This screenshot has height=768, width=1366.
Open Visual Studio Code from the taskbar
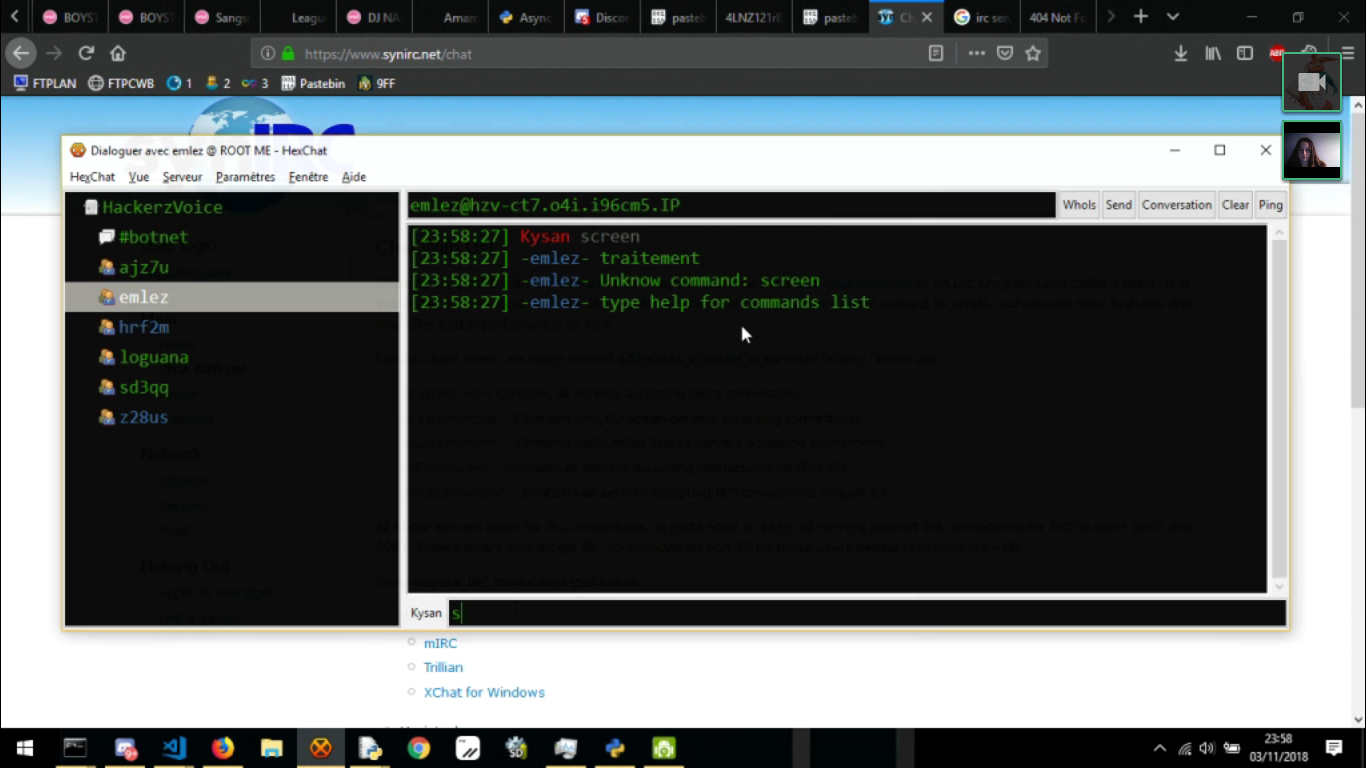tap(174, 748)
